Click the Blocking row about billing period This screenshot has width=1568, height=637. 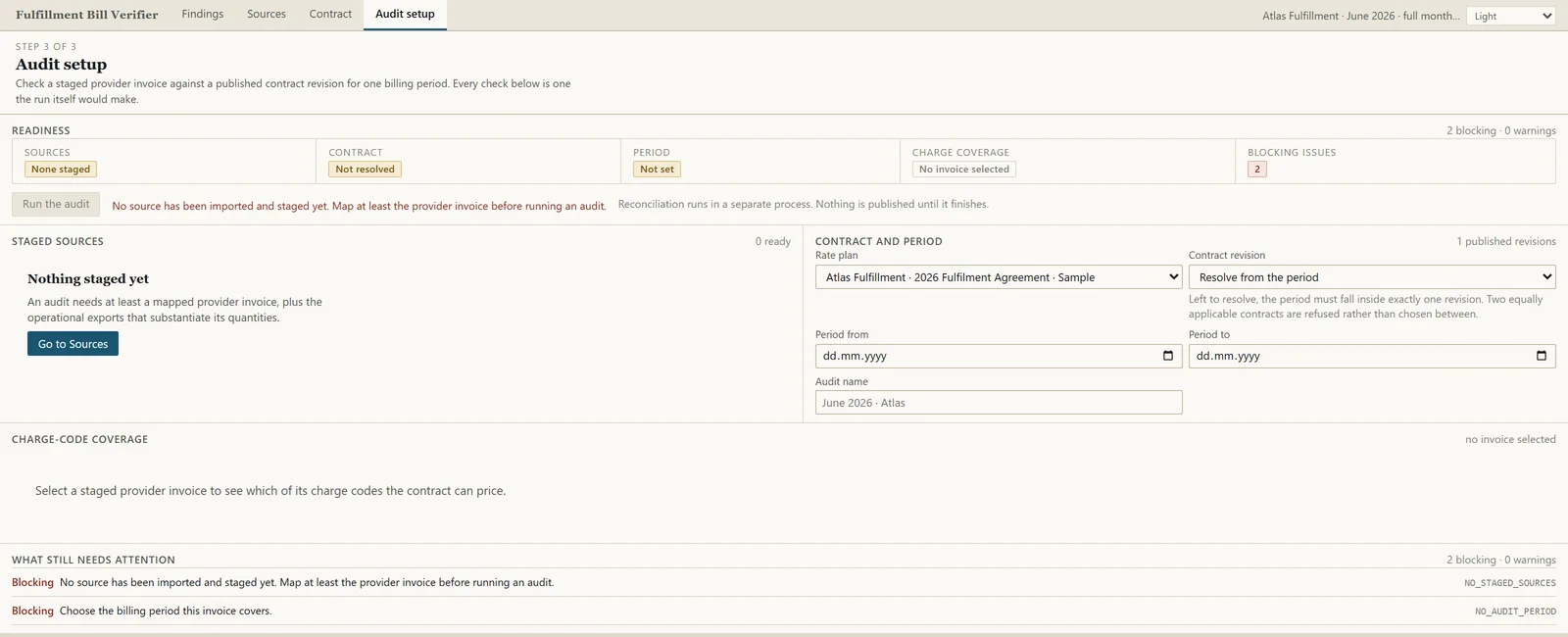[784, 611]
